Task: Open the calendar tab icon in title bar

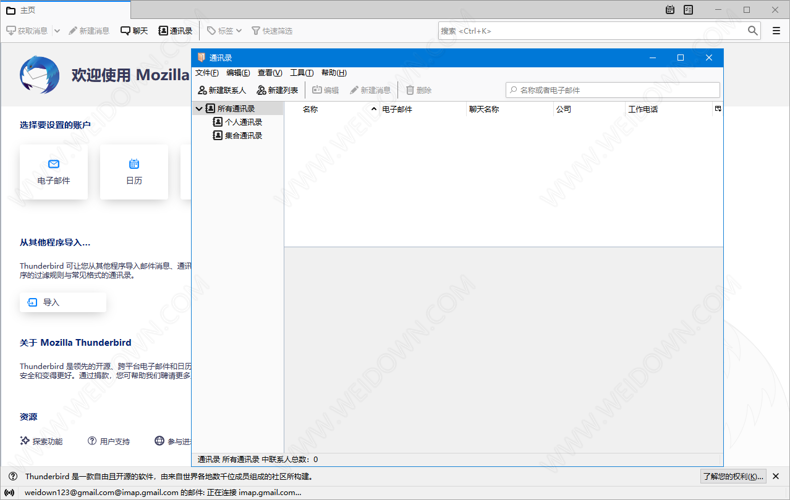Action: pyautogui.click(x=670, y=10)
